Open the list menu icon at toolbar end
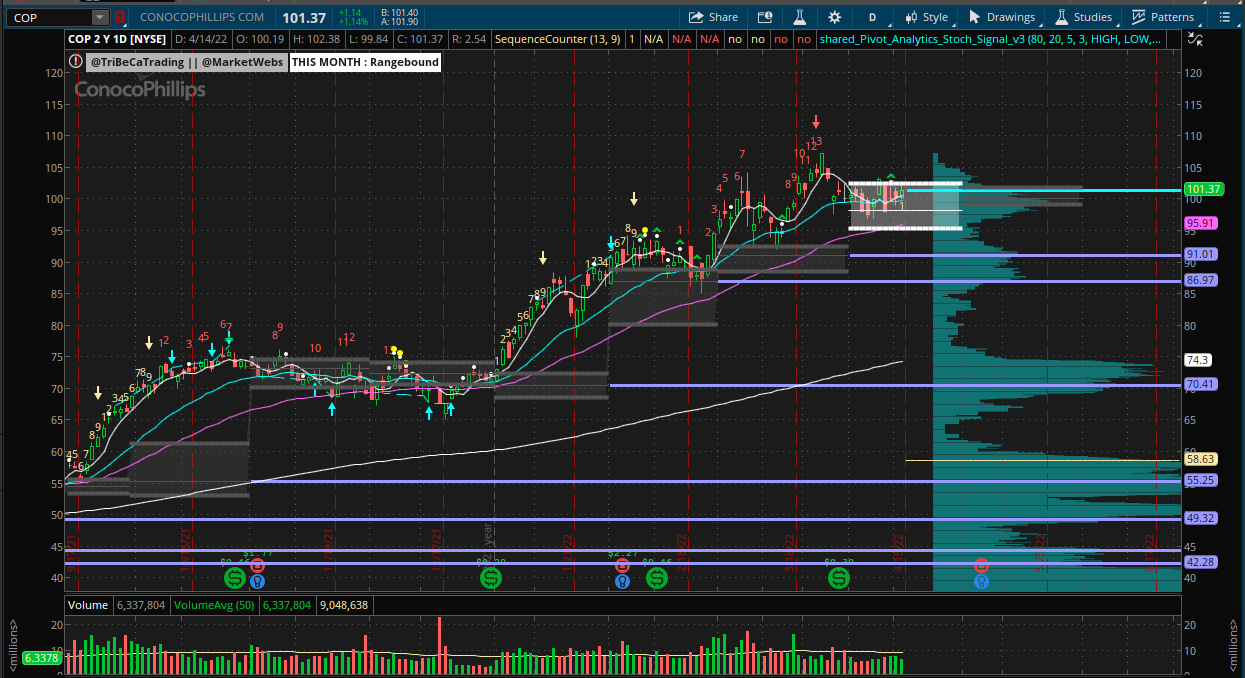 pyautogui.click(x=1225, y=17)
